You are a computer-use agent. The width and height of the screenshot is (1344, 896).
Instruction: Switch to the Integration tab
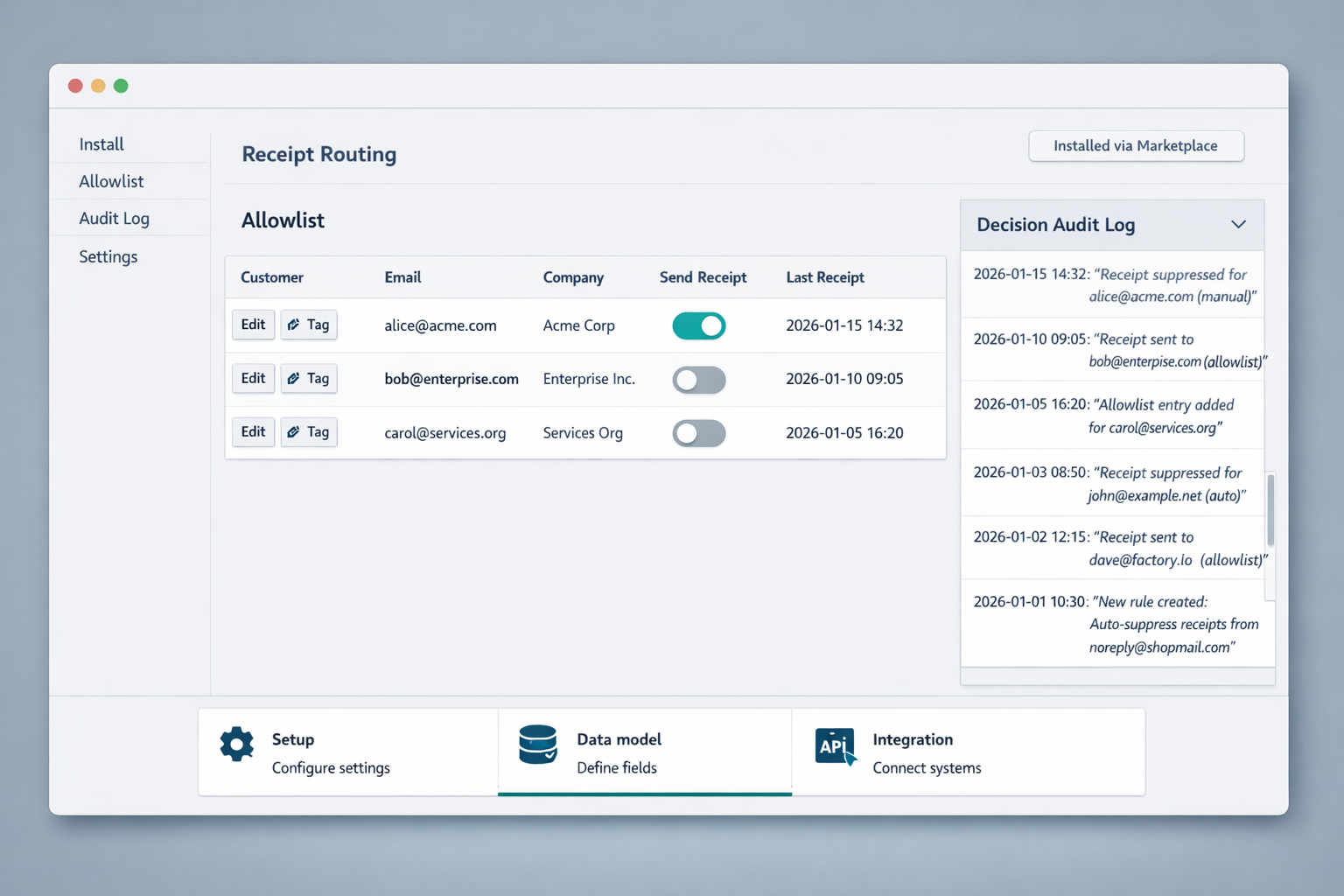click(x=967, y=752)
